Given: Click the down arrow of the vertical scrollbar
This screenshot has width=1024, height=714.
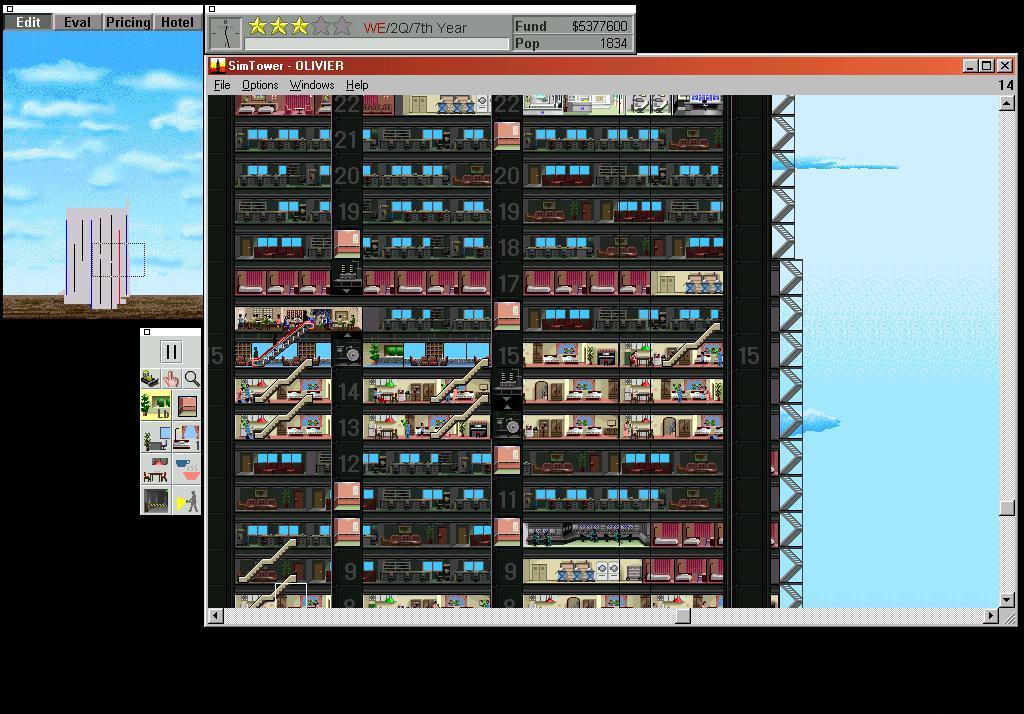Looking at the screenshot, I should coord(1007,600).
